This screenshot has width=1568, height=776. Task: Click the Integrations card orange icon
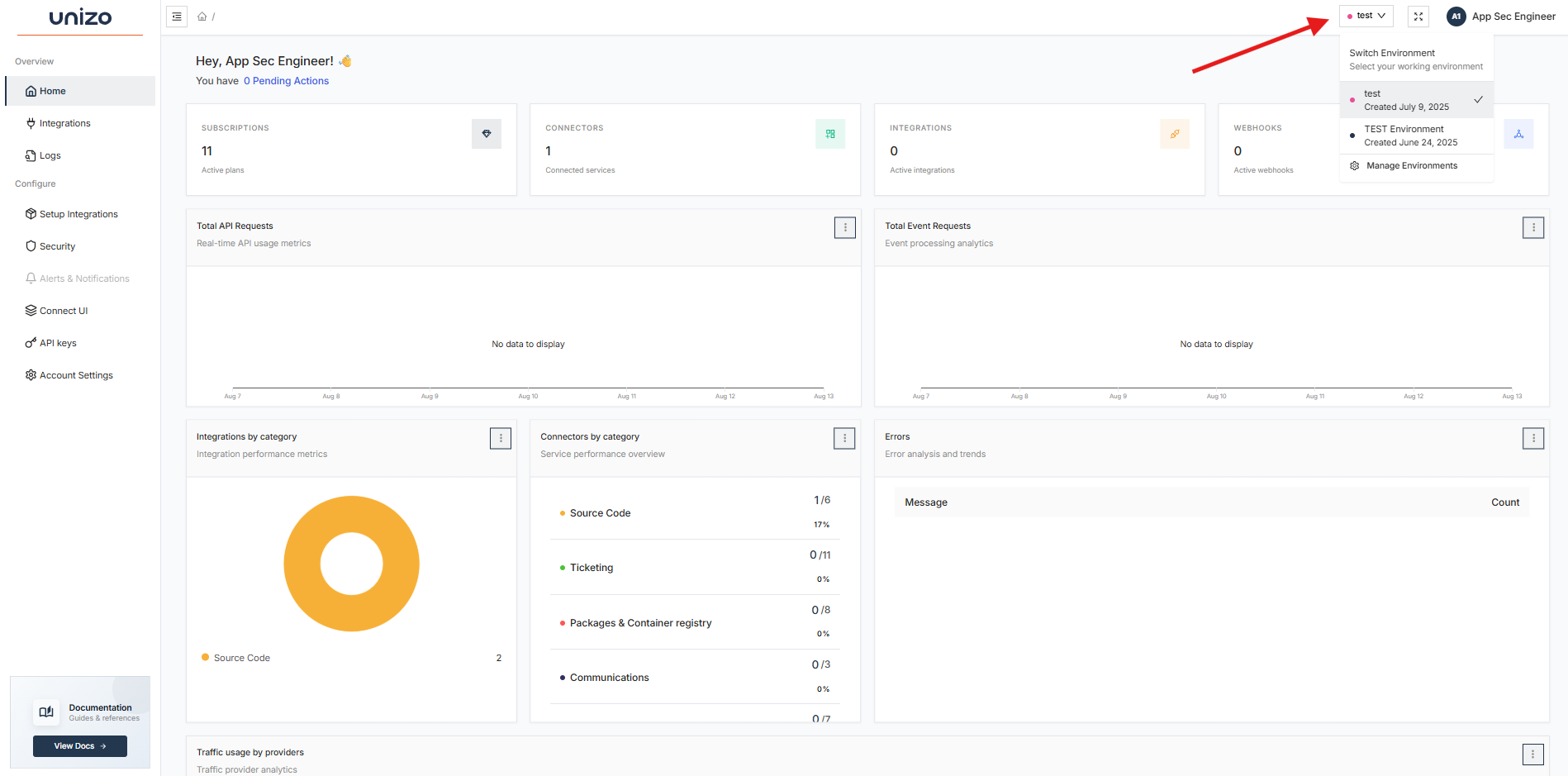coord(1174,134)
